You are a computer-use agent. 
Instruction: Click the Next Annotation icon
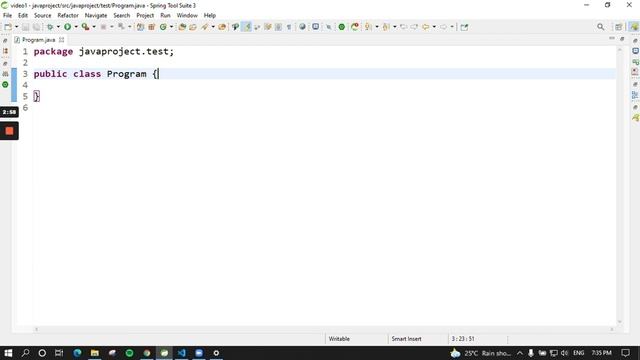point(368,27)
